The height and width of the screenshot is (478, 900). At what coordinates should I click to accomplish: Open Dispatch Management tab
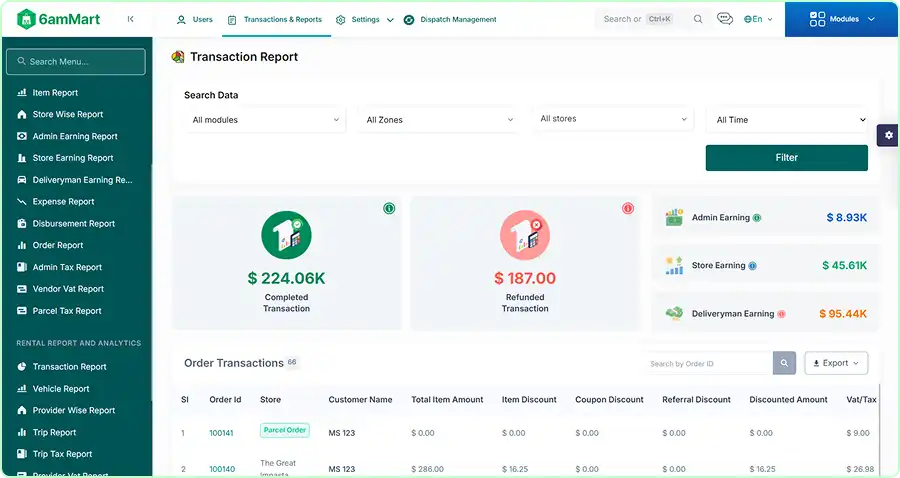pyautogui.click(x=450, y=20)
